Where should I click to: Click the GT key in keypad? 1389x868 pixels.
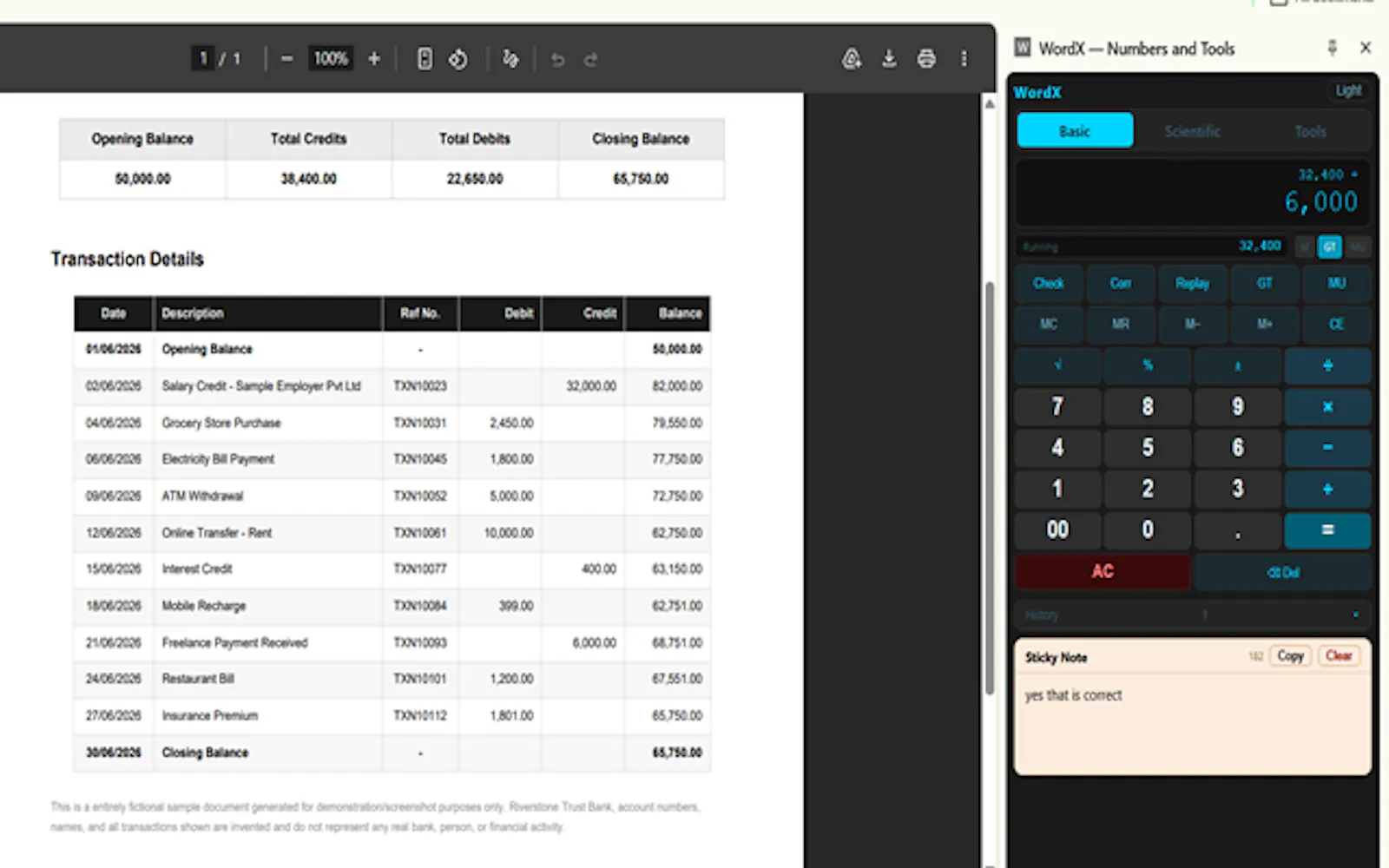click(1265, 283)
